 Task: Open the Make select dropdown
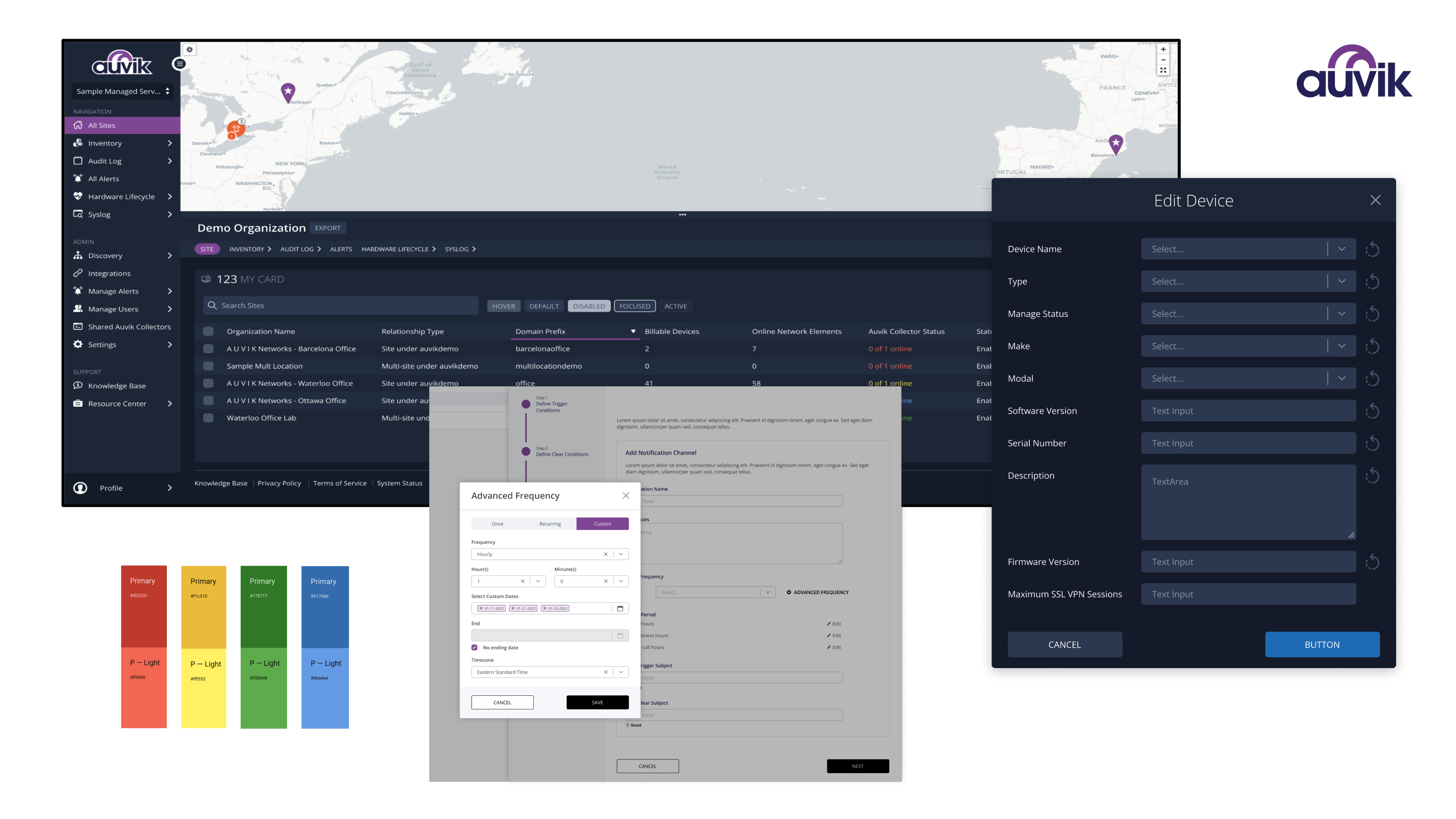[x=1341, y=346]
